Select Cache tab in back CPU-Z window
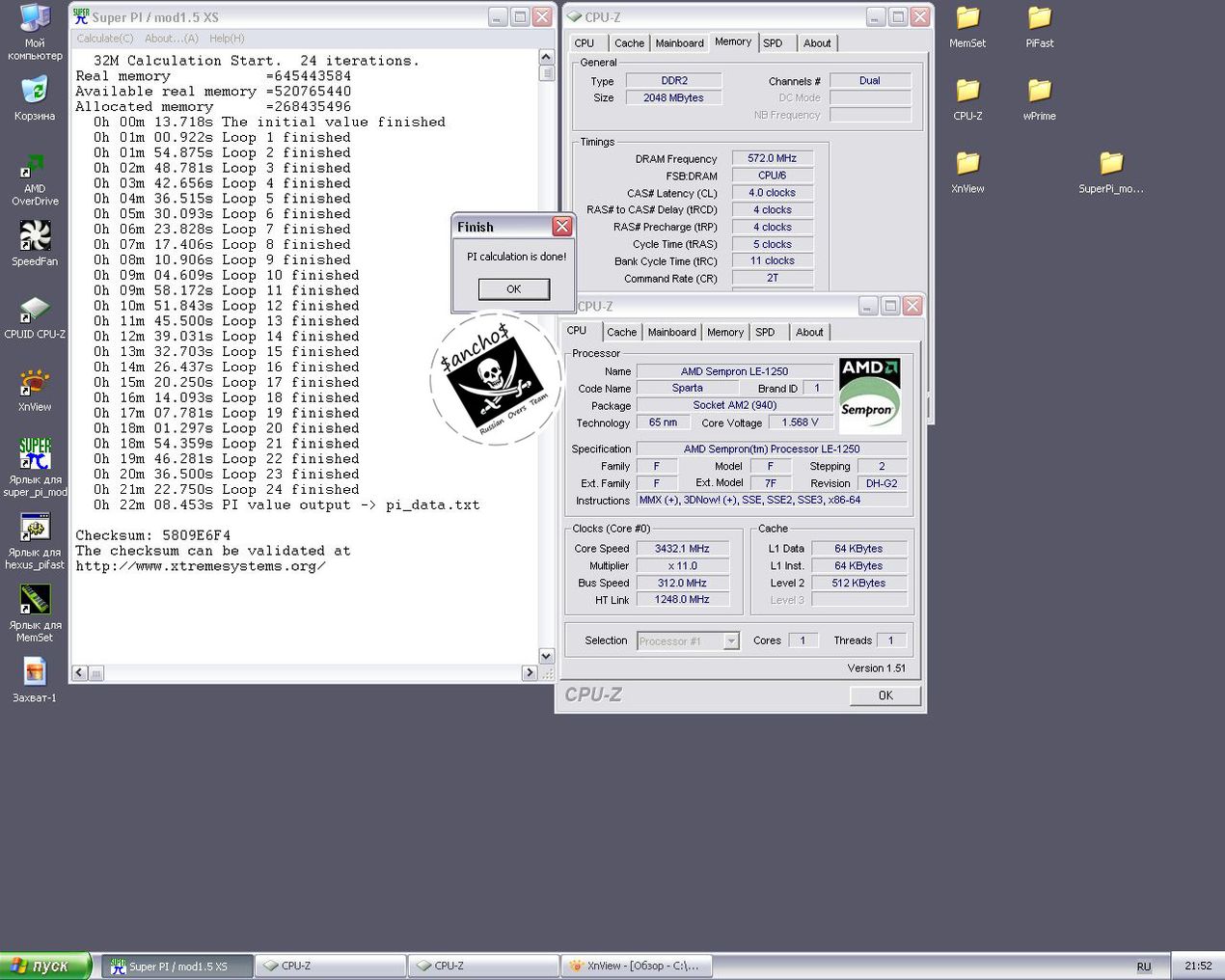The height and width of the screenshot is (980, 1225). 629,43
